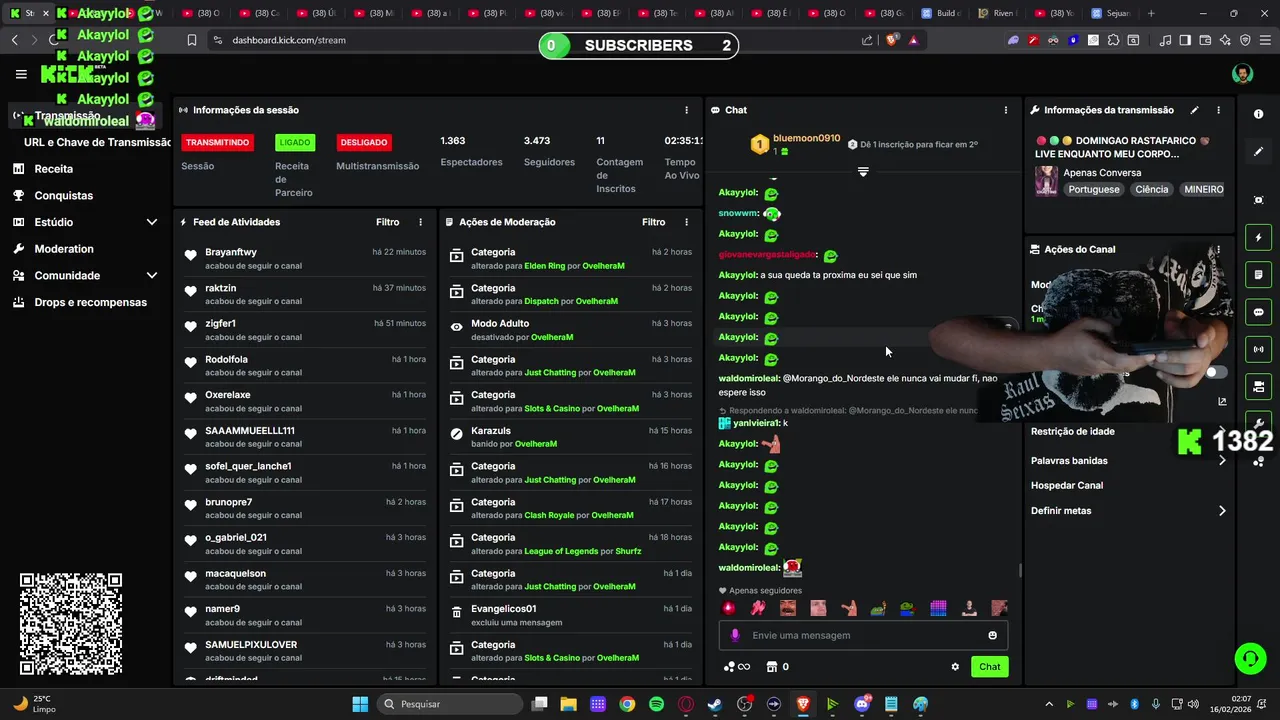The width and height of the screenshot is (1280, 720).
Task: Open the green support headset button
Action: tap(1250, 658)
